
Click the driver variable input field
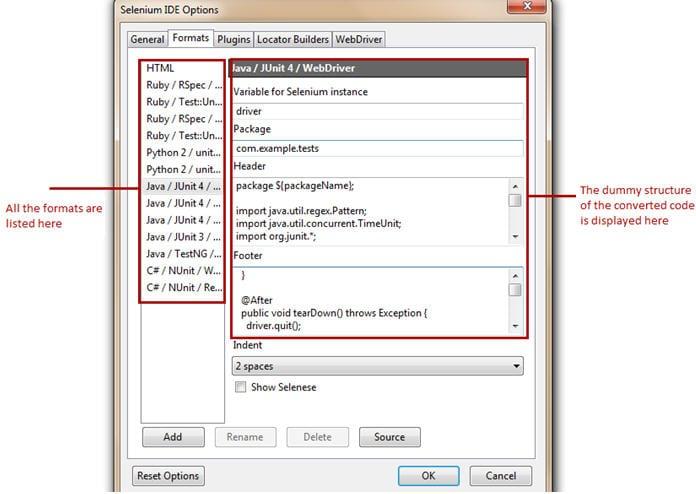pos(378,111)
